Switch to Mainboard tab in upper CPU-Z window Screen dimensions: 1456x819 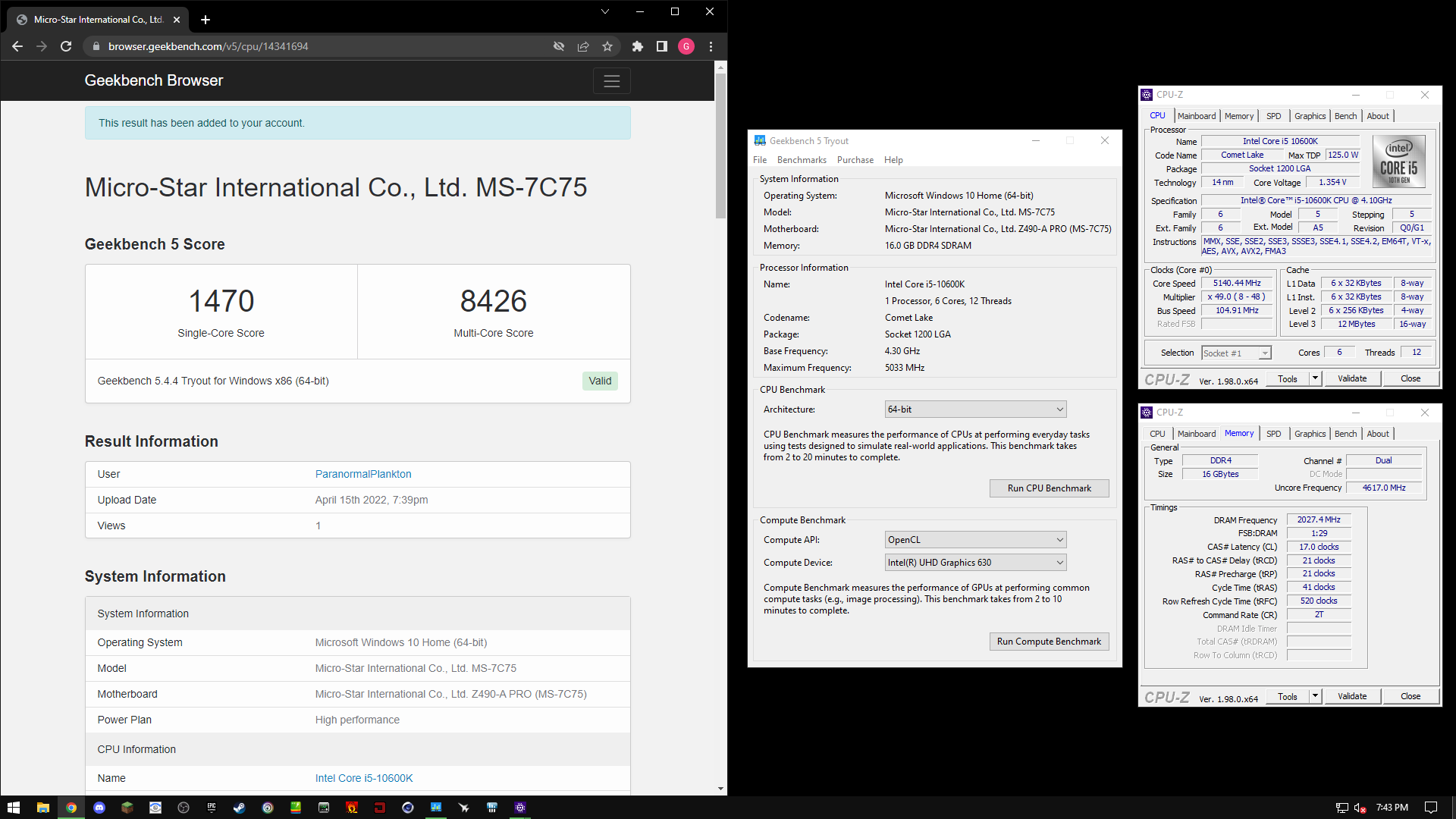1197,116
